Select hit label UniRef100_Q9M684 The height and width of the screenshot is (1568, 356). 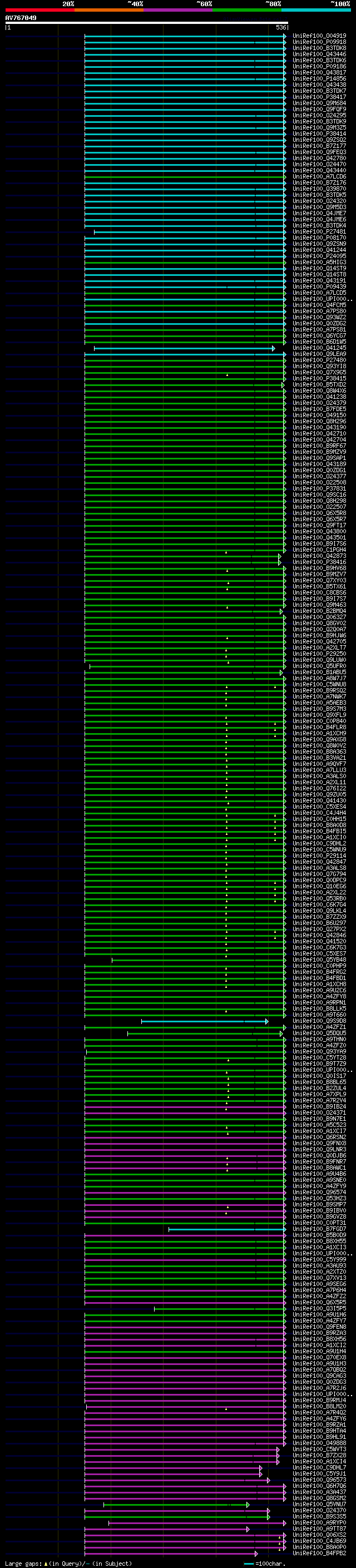(319, 103)
